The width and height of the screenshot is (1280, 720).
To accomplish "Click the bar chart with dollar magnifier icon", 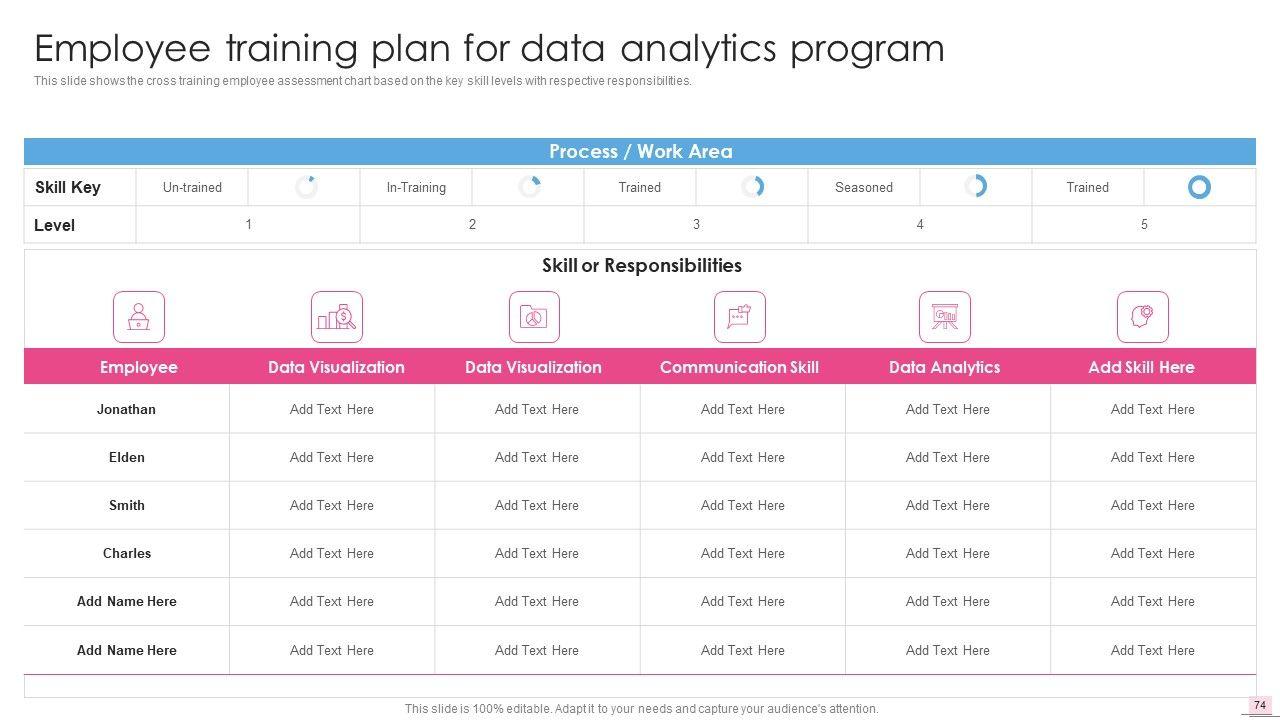I will (337, 317).
